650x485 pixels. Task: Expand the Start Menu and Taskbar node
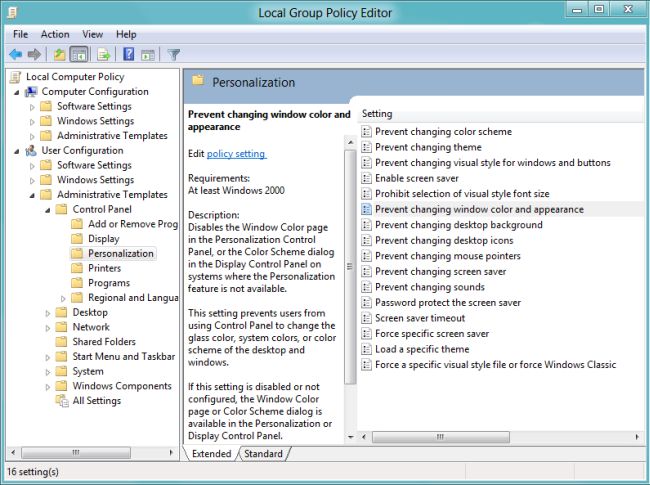(48, 357)
